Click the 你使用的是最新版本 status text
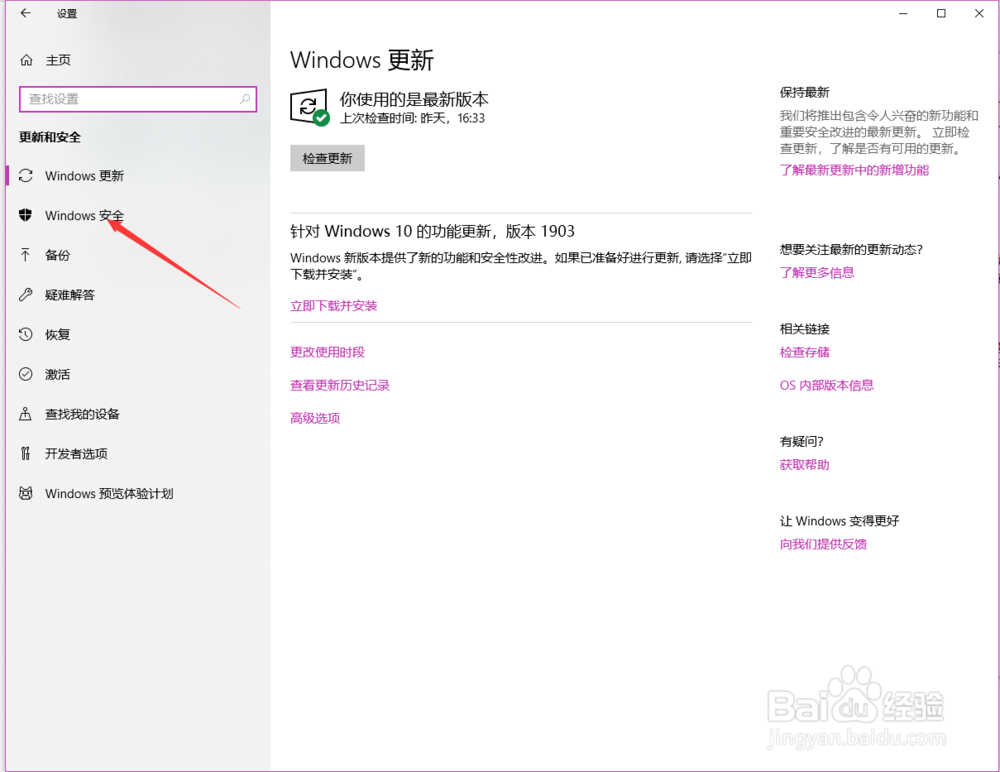This screenshot has width=1000, height=772. point(414,99)
